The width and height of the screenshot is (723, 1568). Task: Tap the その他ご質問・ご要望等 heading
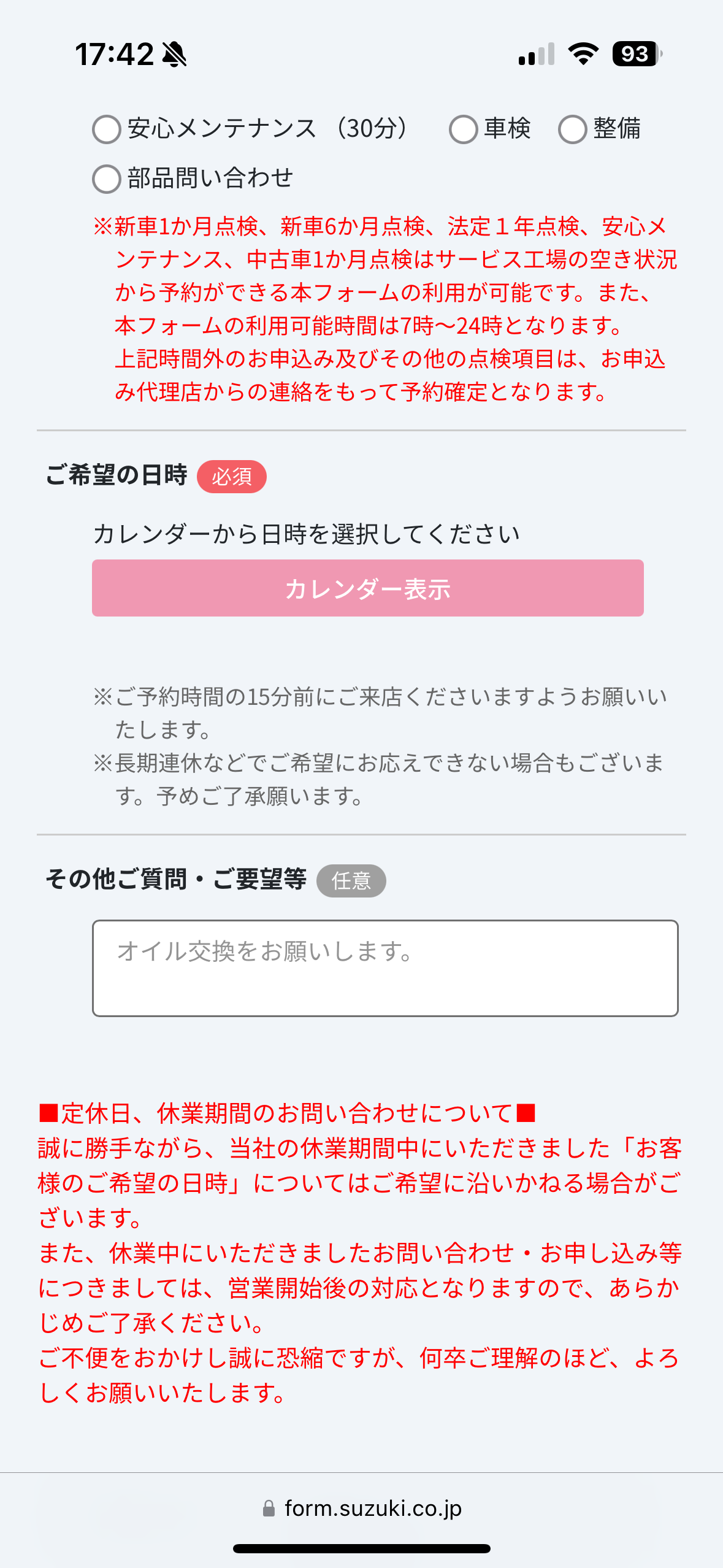176,879
